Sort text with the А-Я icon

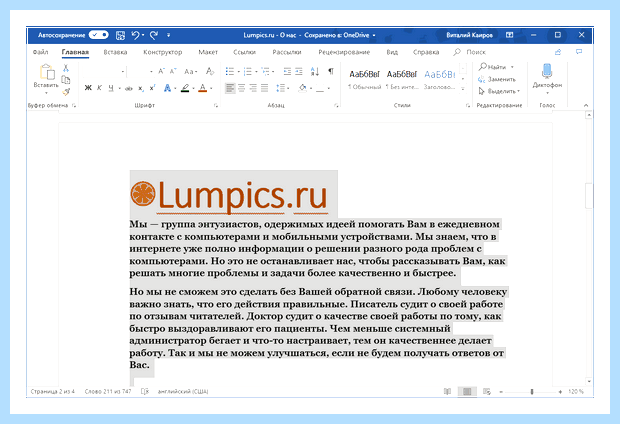point(315,72)
